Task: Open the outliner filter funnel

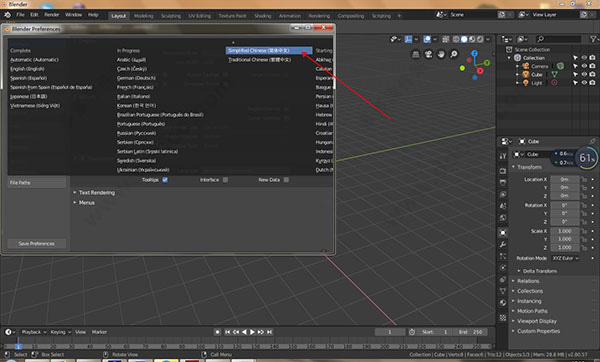Action: (593, 39)
